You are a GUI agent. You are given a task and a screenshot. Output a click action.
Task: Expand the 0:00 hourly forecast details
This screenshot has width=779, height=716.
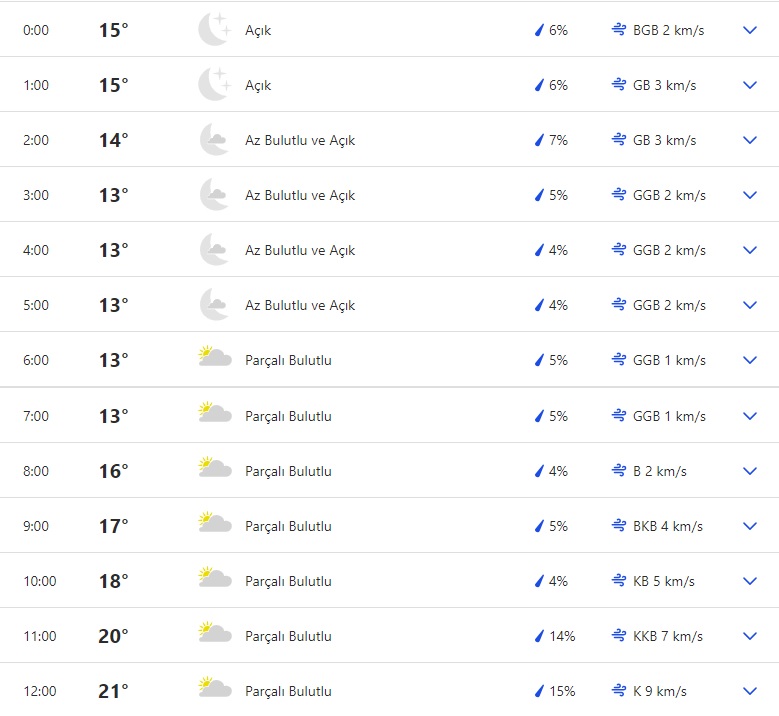tap(750, 30)
